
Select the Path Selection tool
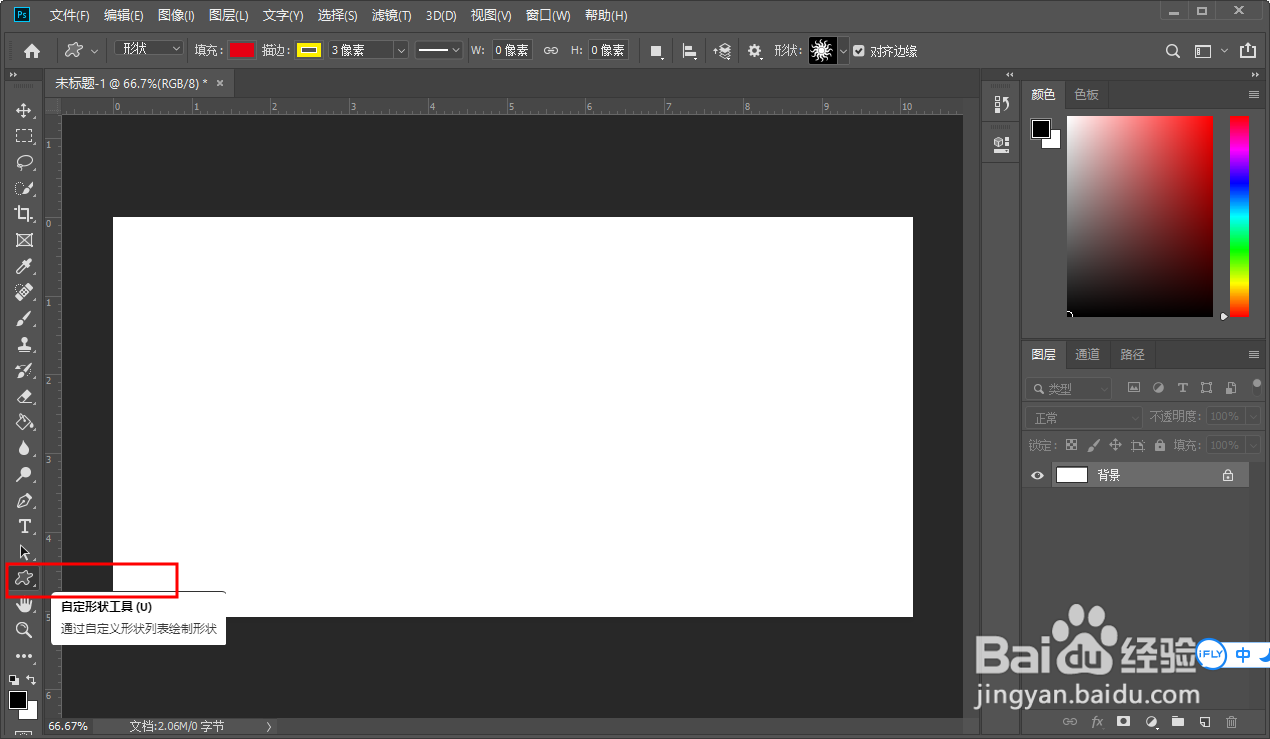point(24,552)
